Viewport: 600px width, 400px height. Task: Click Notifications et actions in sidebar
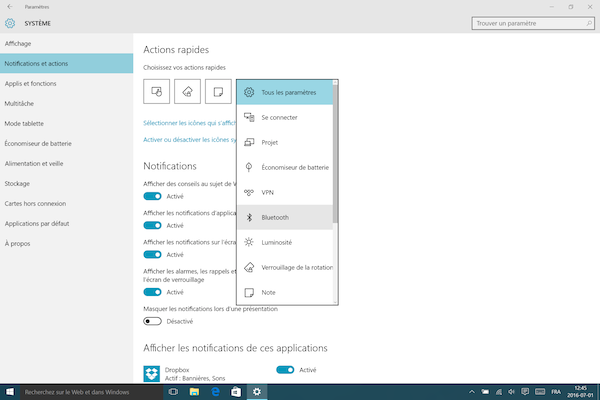coord(67,64)
